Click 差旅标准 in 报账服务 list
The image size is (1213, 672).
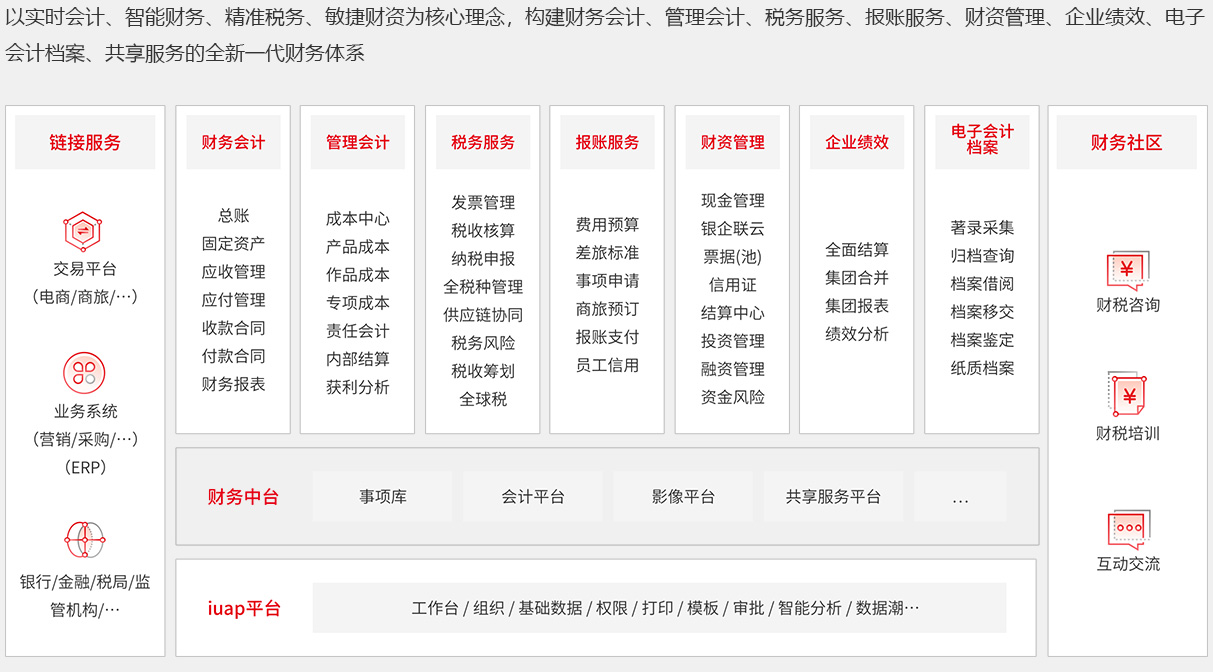tap(607, 253)
